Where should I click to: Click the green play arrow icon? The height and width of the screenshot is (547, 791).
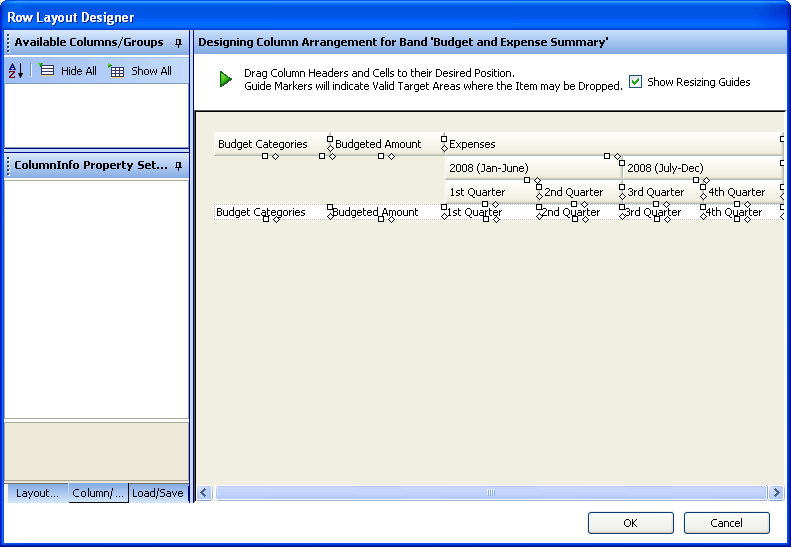pos(226,79)
